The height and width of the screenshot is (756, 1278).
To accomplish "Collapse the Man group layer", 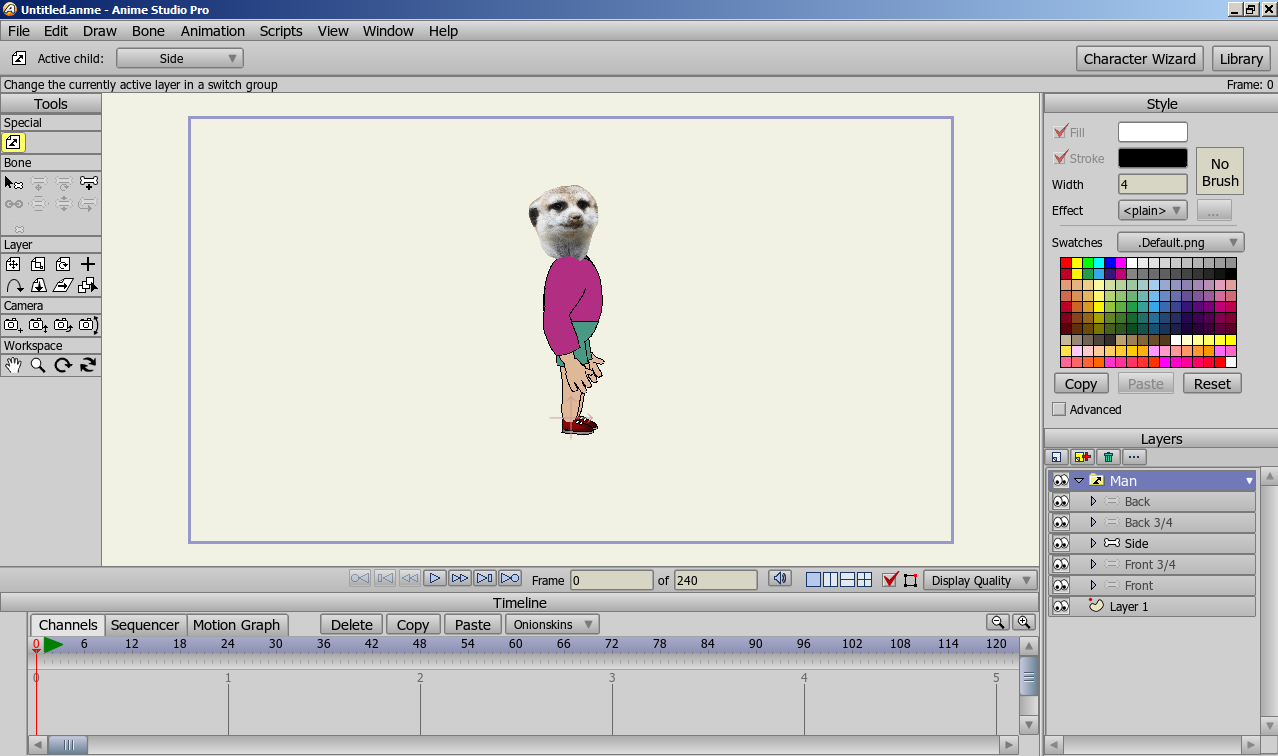I will tap(1079, 481).
